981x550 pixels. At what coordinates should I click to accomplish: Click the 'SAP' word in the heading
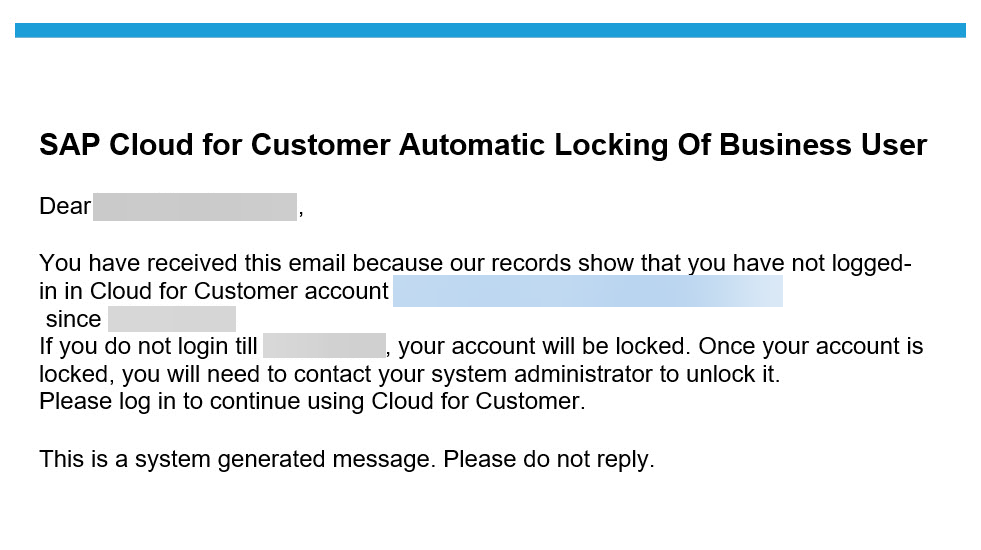(x=69, y=145)
